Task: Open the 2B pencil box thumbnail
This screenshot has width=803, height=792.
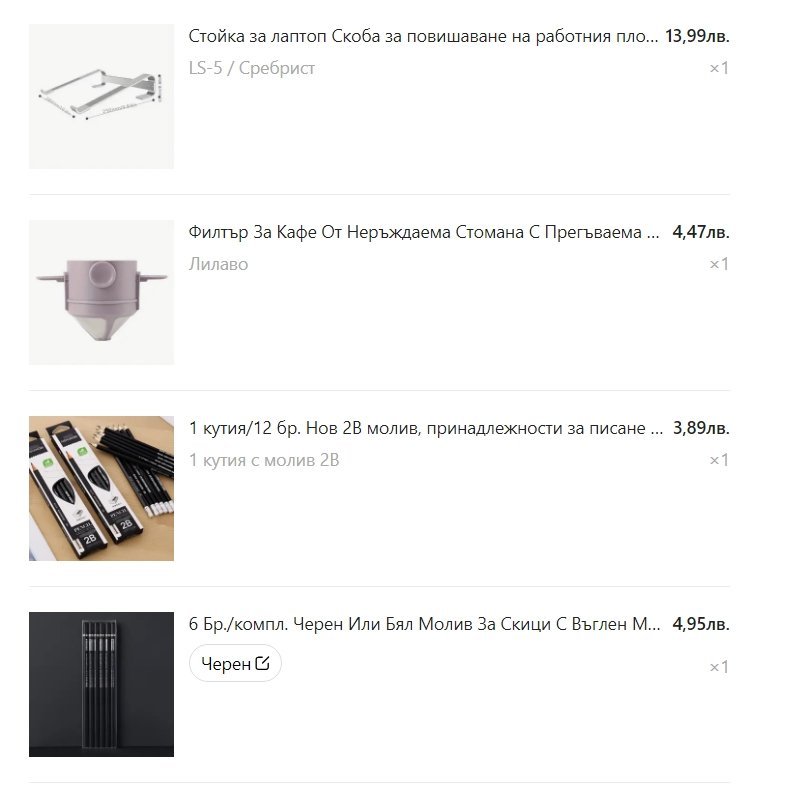Action: tap(101, 488)
